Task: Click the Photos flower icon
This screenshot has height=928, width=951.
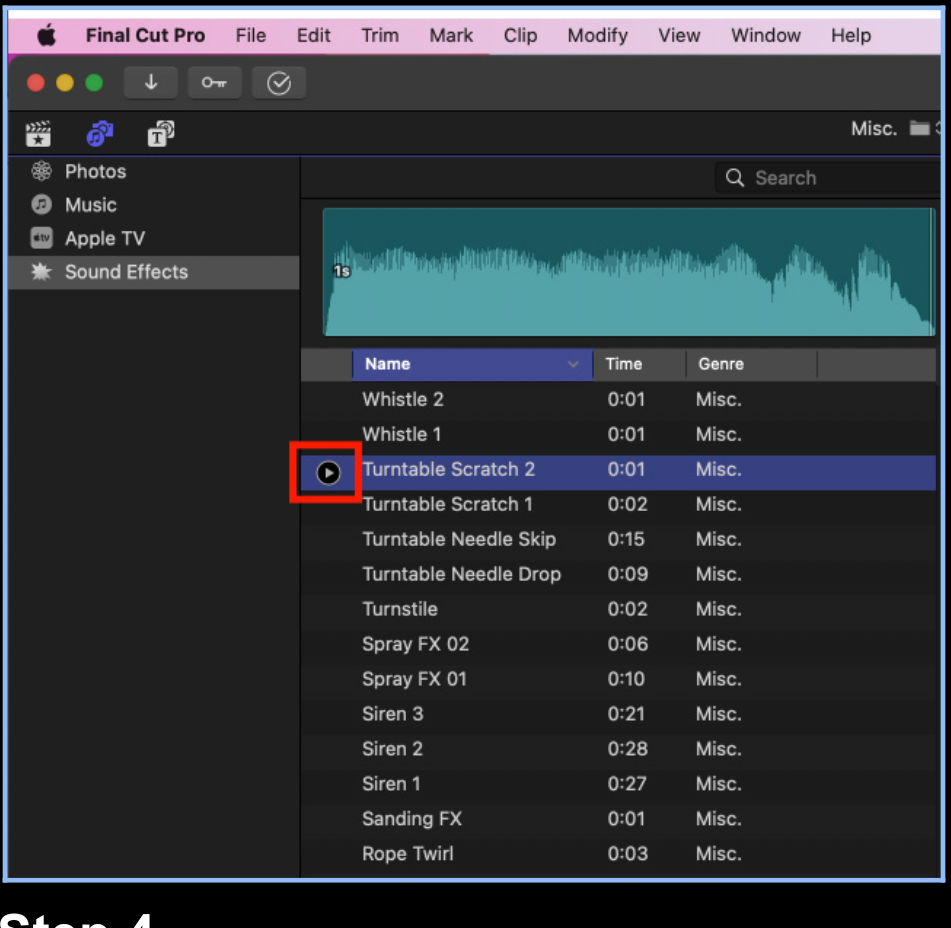Action: coord(41,172)
